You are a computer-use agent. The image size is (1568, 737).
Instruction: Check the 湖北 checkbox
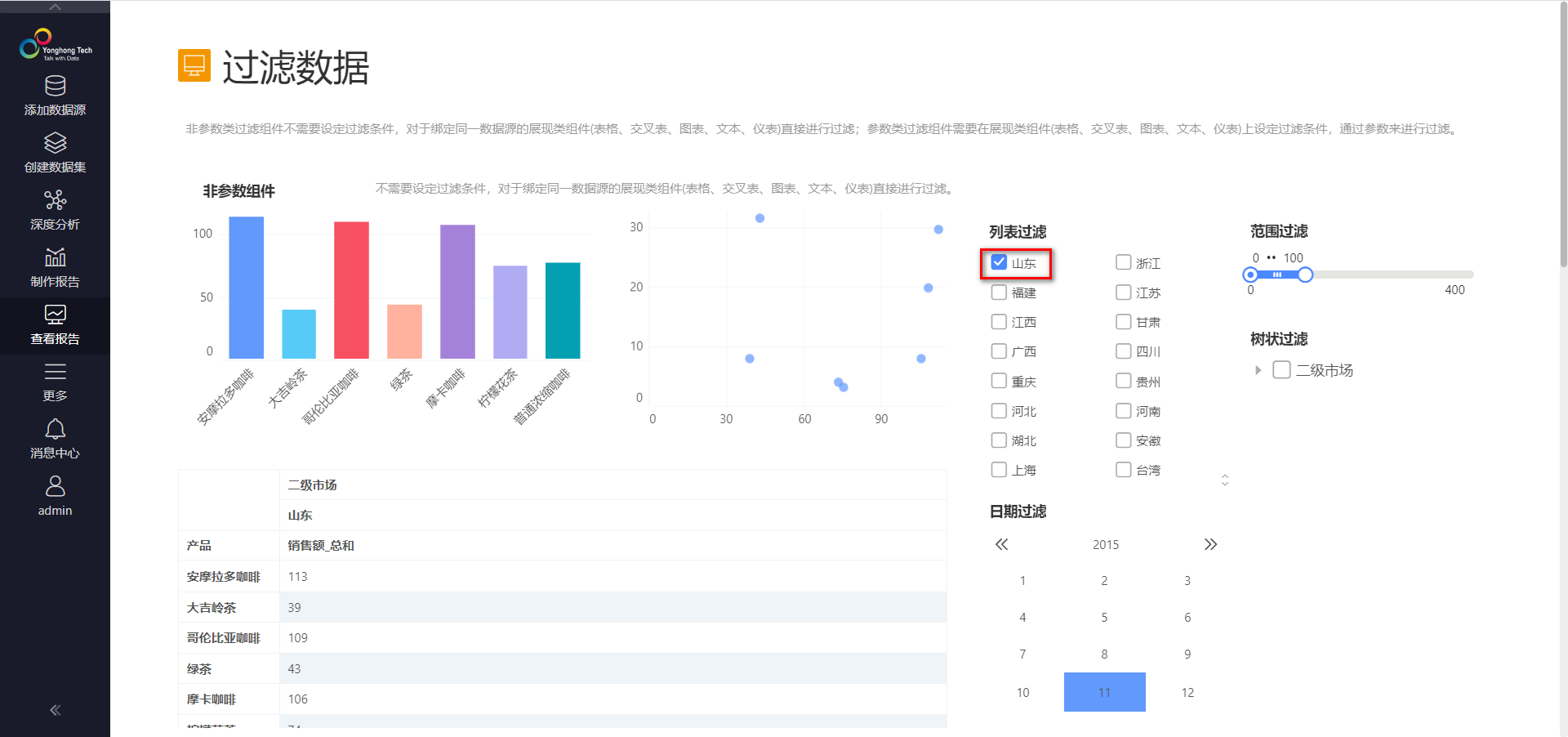click(x=999, y=440)
